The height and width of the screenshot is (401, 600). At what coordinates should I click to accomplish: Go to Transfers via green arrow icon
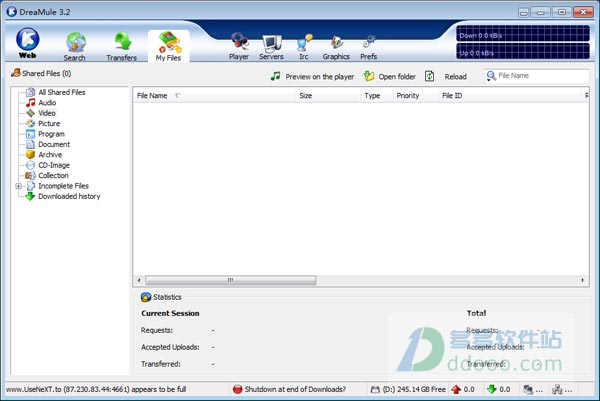tap(122, 42)
